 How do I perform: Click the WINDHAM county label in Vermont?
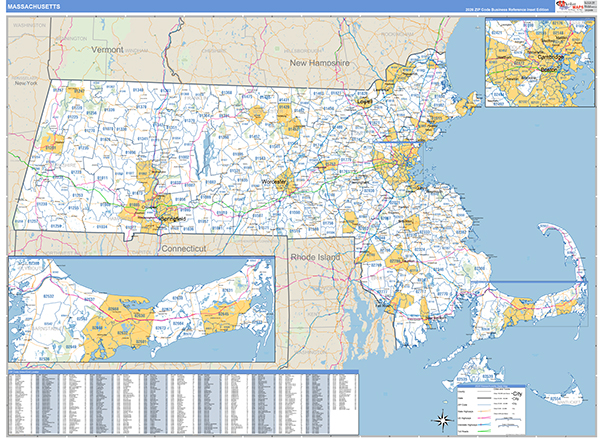136,50
